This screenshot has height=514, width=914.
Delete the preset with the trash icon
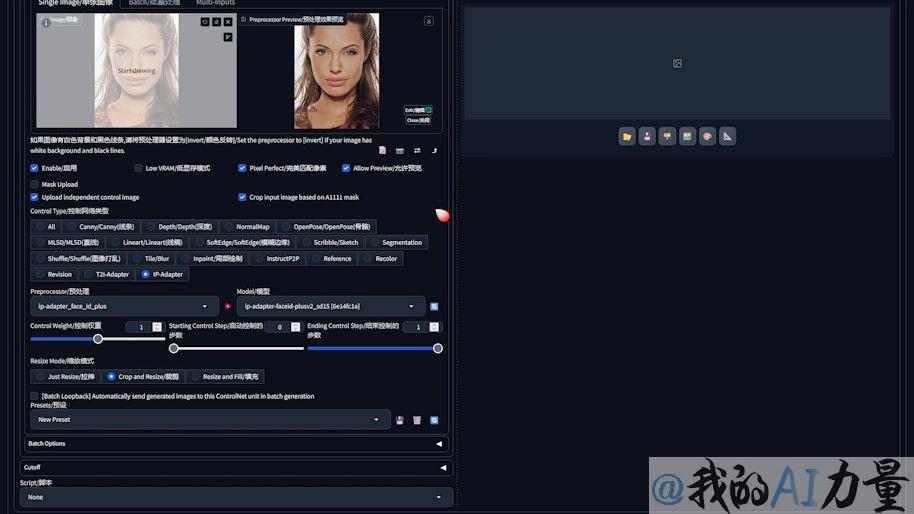click(417, 420)
